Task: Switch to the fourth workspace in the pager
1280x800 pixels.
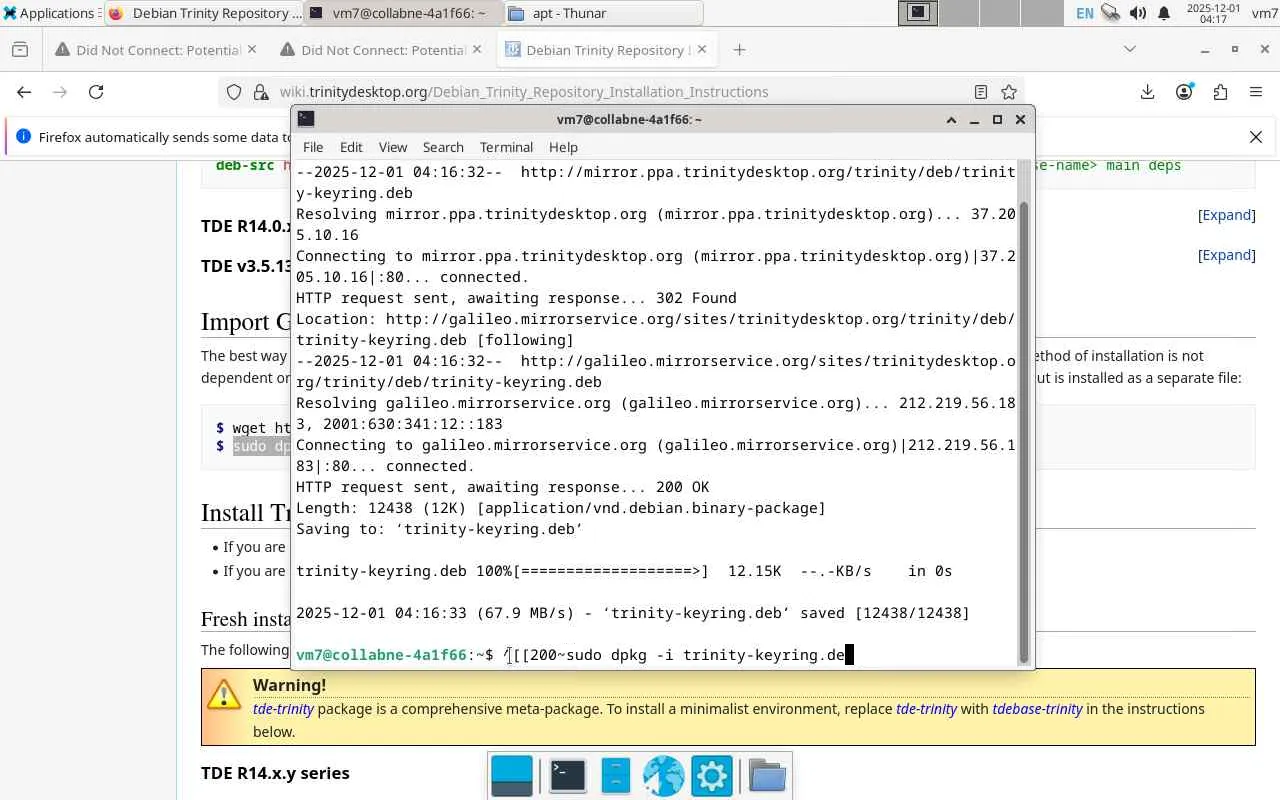Action: 1044,13
